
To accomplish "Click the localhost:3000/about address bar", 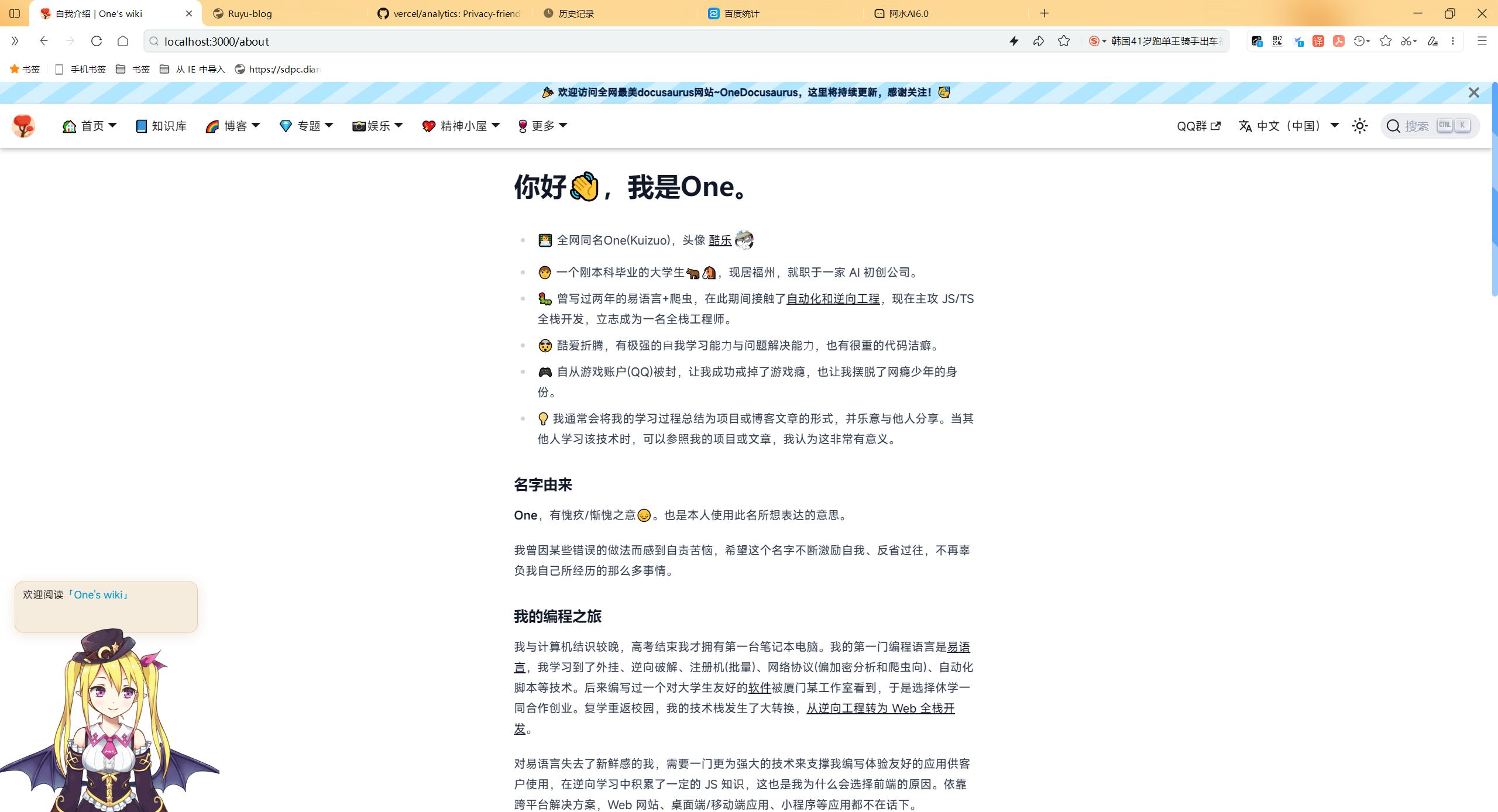I will pyautogui.click(x=573, y=41).
